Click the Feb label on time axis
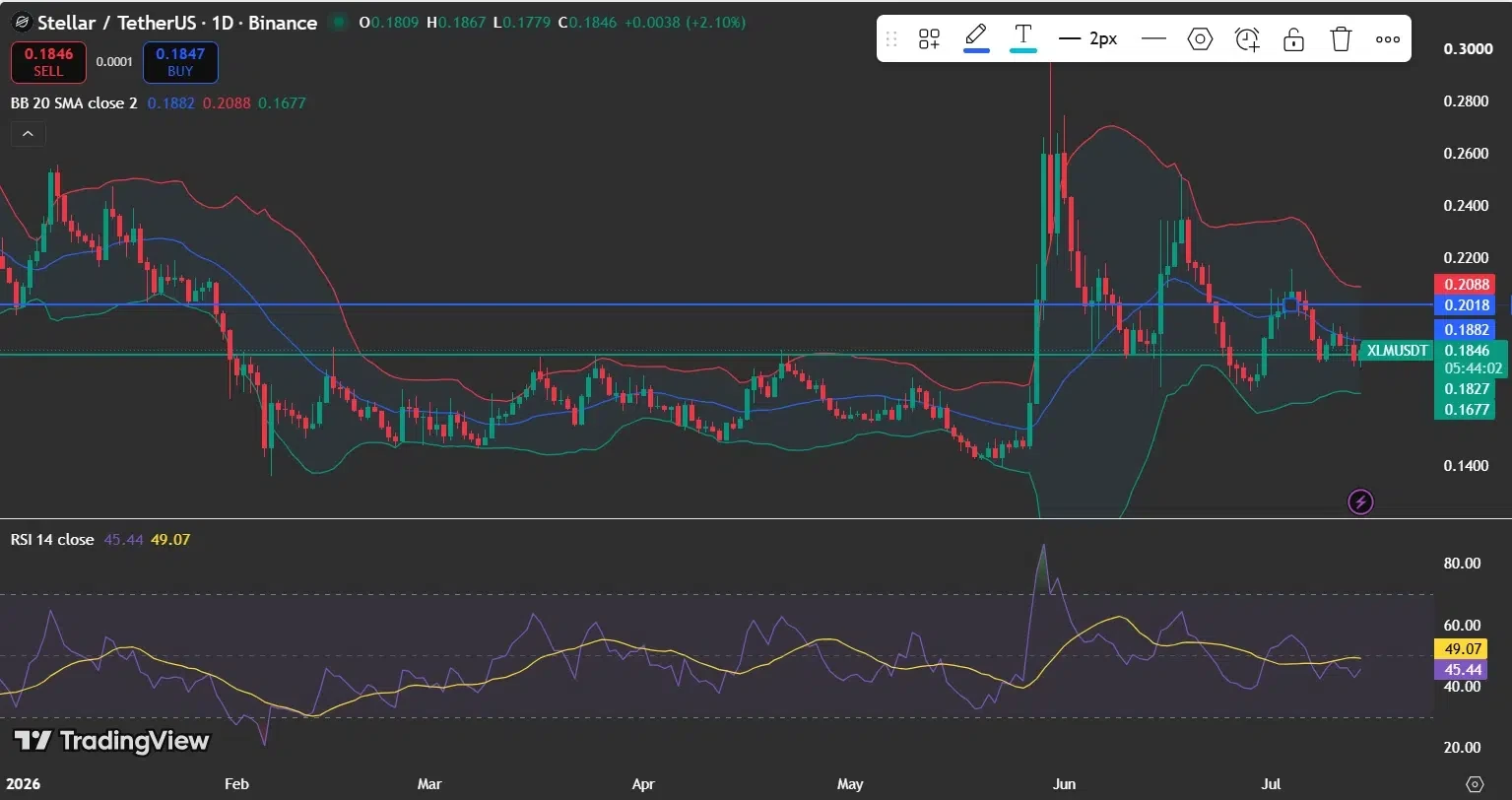This screenshot has height=800, width=1512. 237,784
